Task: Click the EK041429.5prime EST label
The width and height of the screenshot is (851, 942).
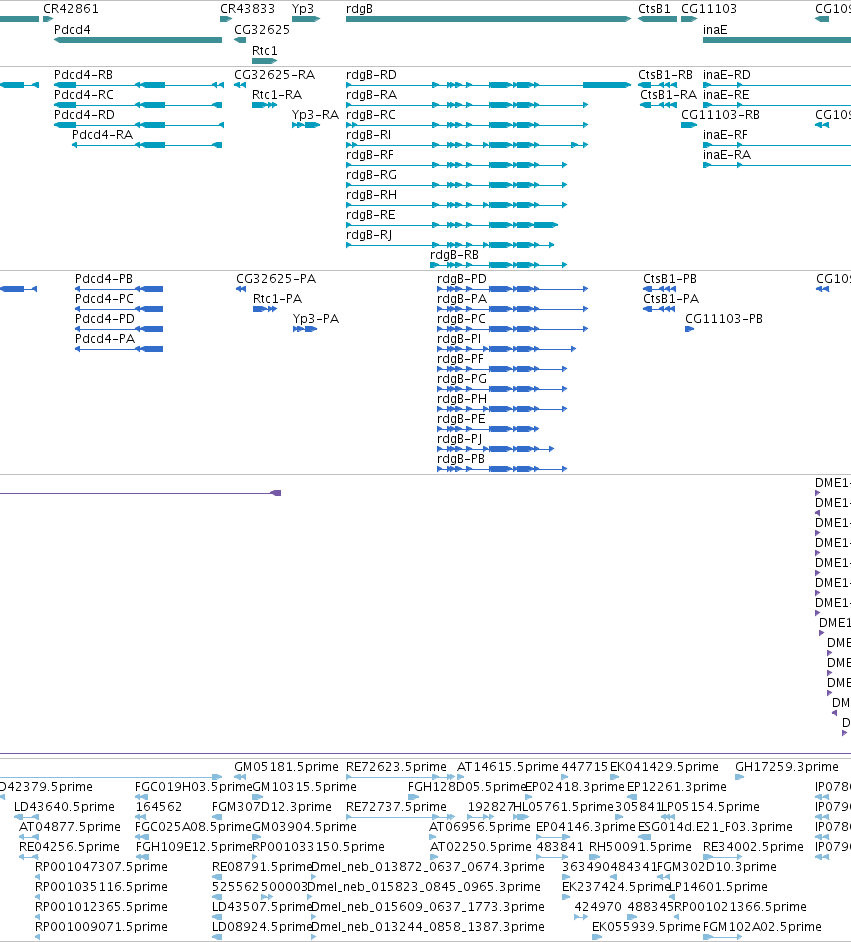Action: coord(664,767)
